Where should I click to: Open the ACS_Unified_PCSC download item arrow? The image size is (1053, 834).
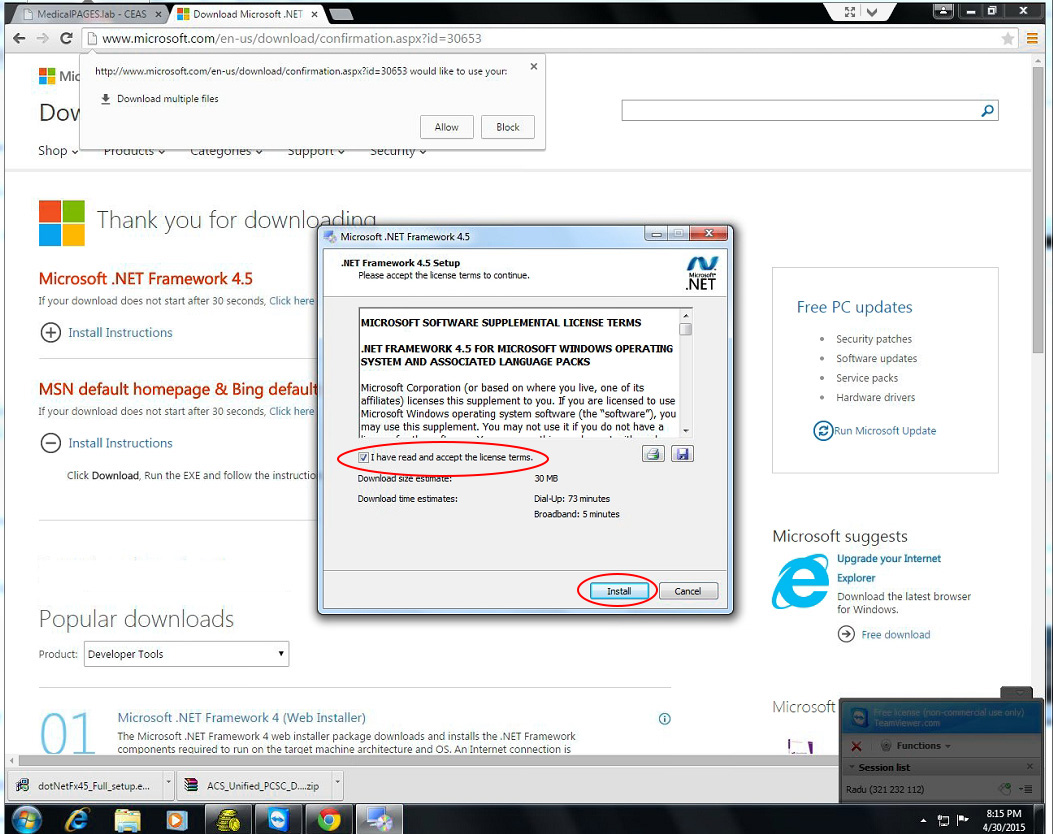click(x=338, y=783)
